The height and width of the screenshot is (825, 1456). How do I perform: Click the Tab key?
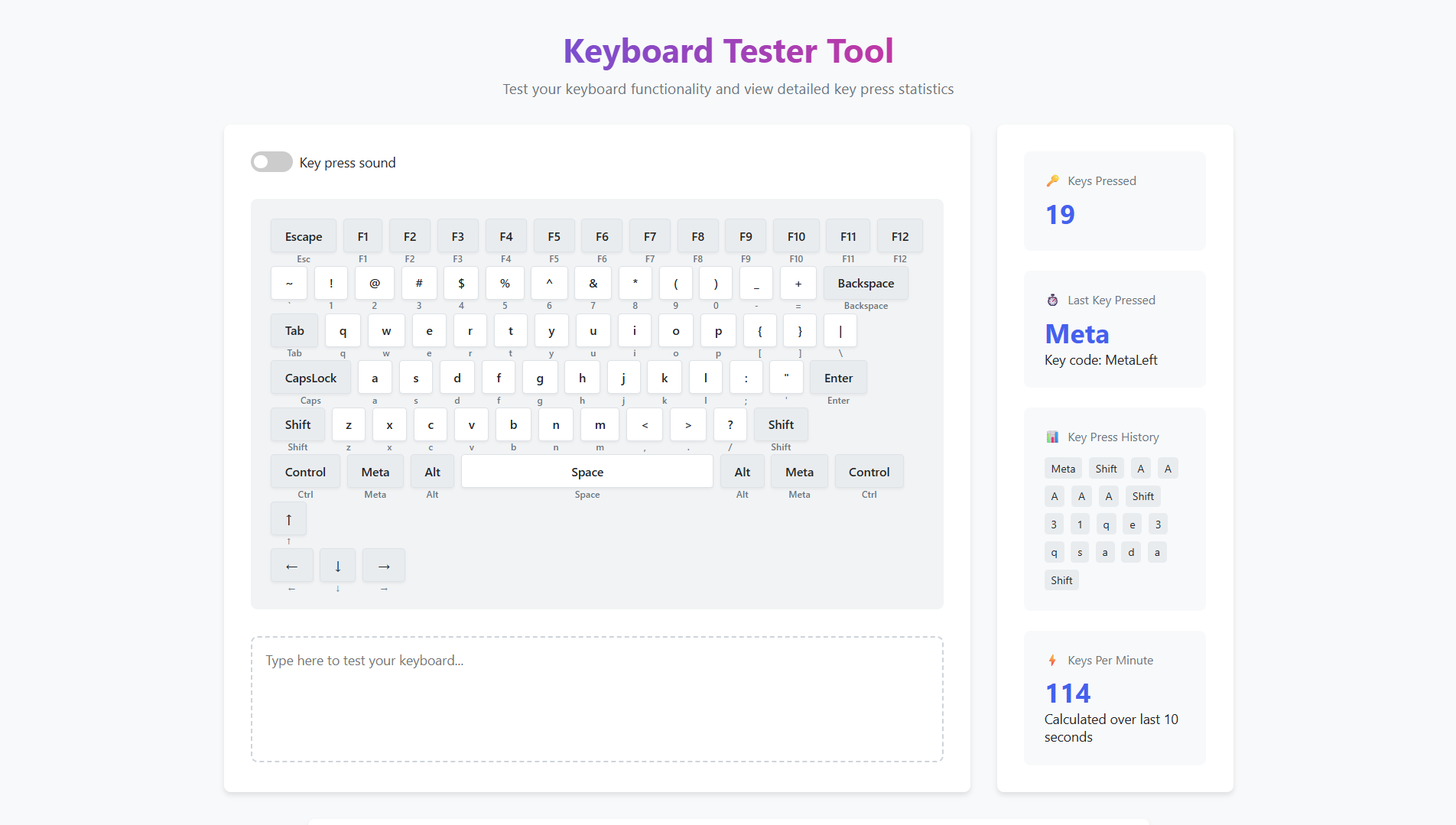point(294,331)
